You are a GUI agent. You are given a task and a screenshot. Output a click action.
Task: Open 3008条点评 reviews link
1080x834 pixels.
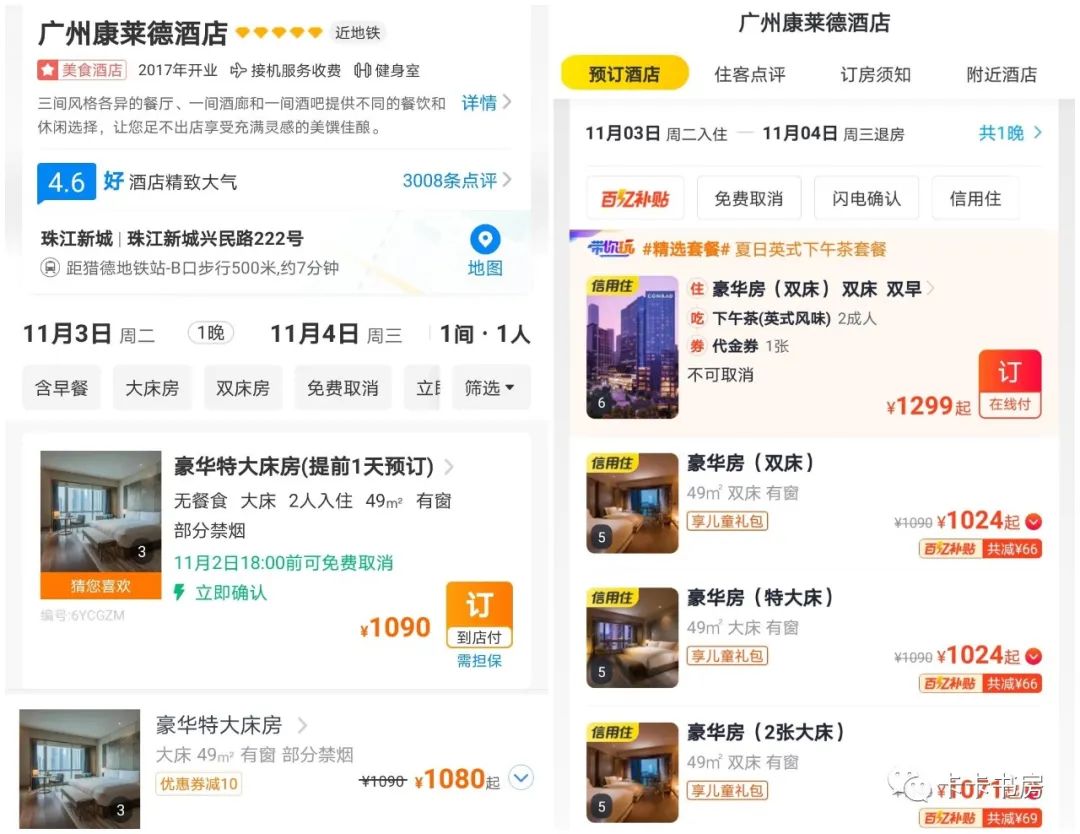(457, 180)
